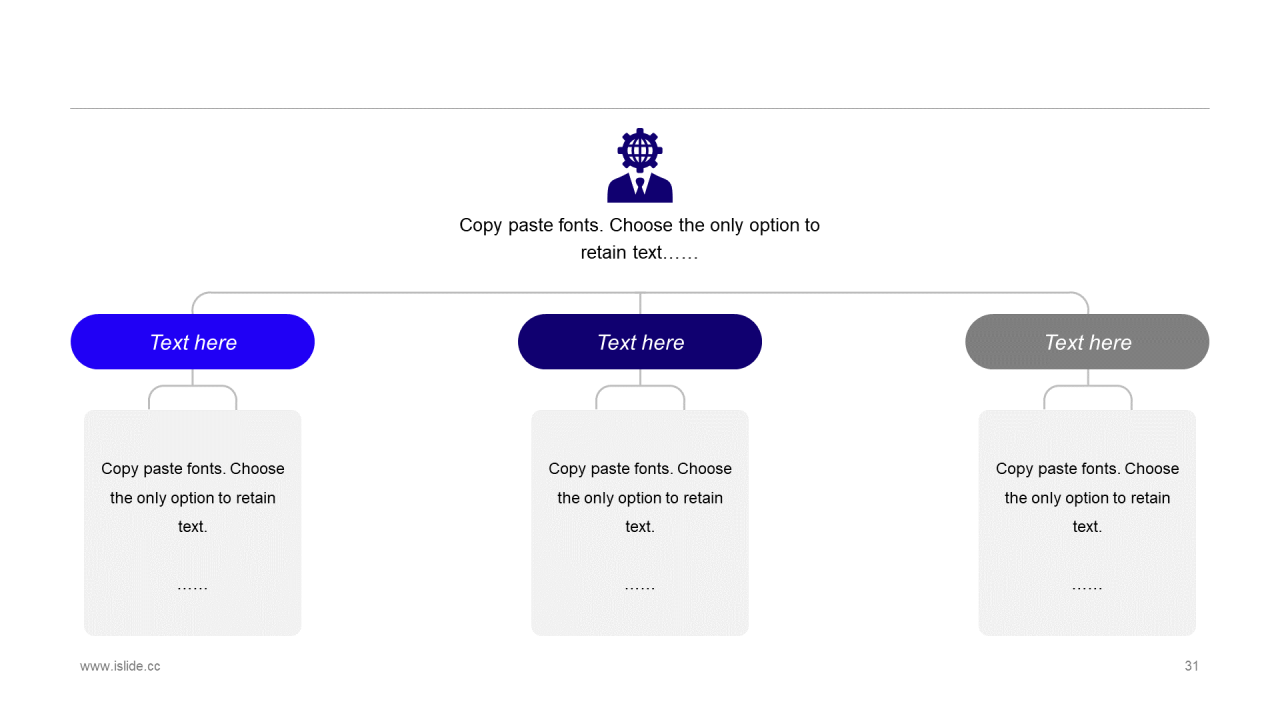Select the bracket connector under navy pill
Viewport: 1280px width, 720px height.
[x=640, y=390]
